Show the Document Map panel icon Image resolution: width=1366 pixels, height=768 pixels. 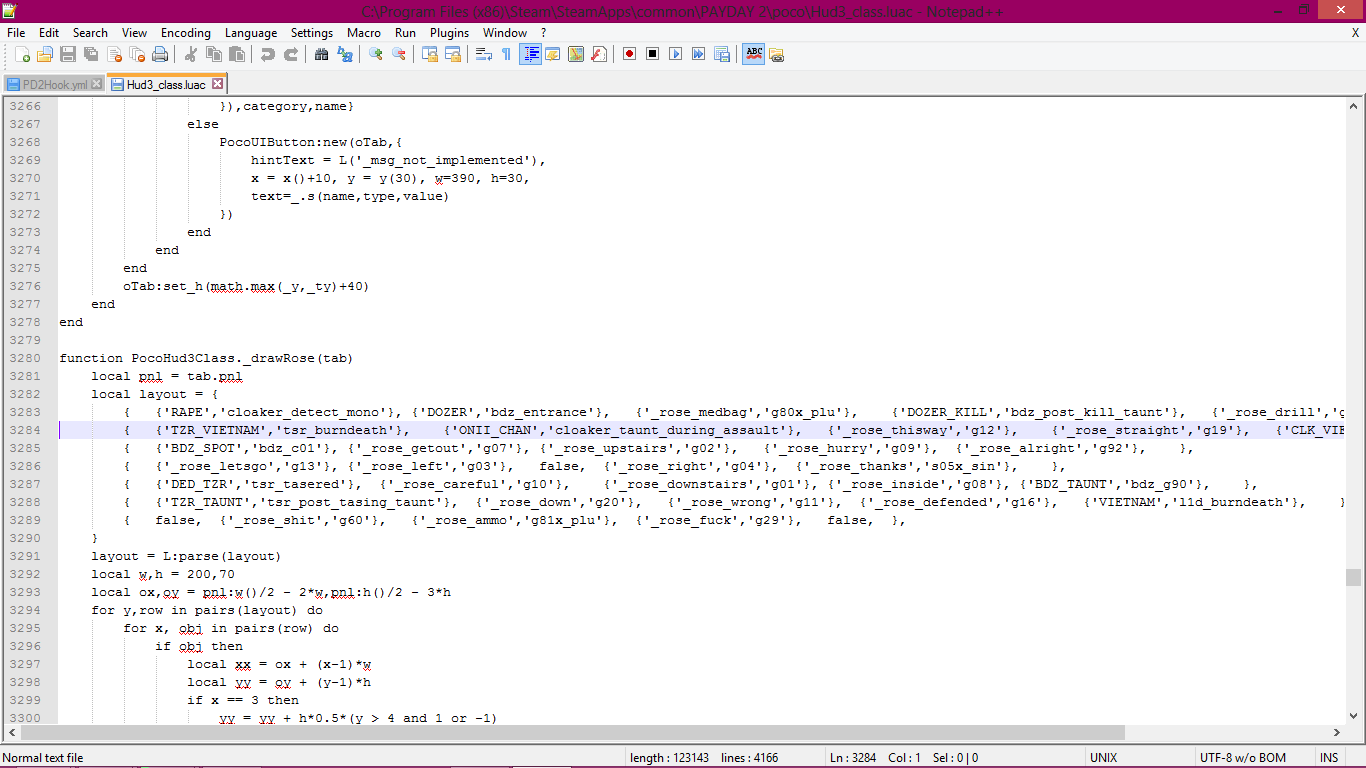pyautogui.click(x=575, y=54)
